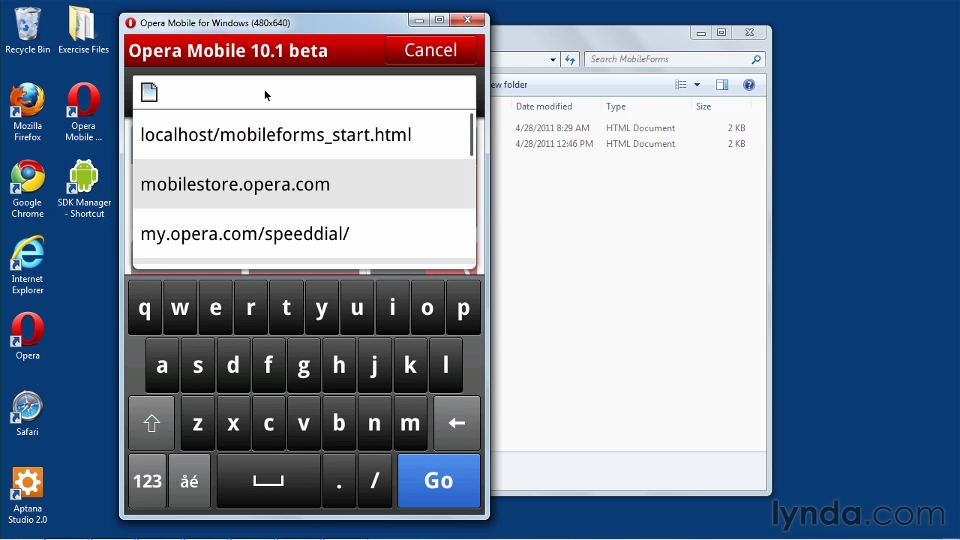Image resolution: width=960 pixels, height=540 pixels.
Task: Tap the k key
Action: [x=410, y=366]
